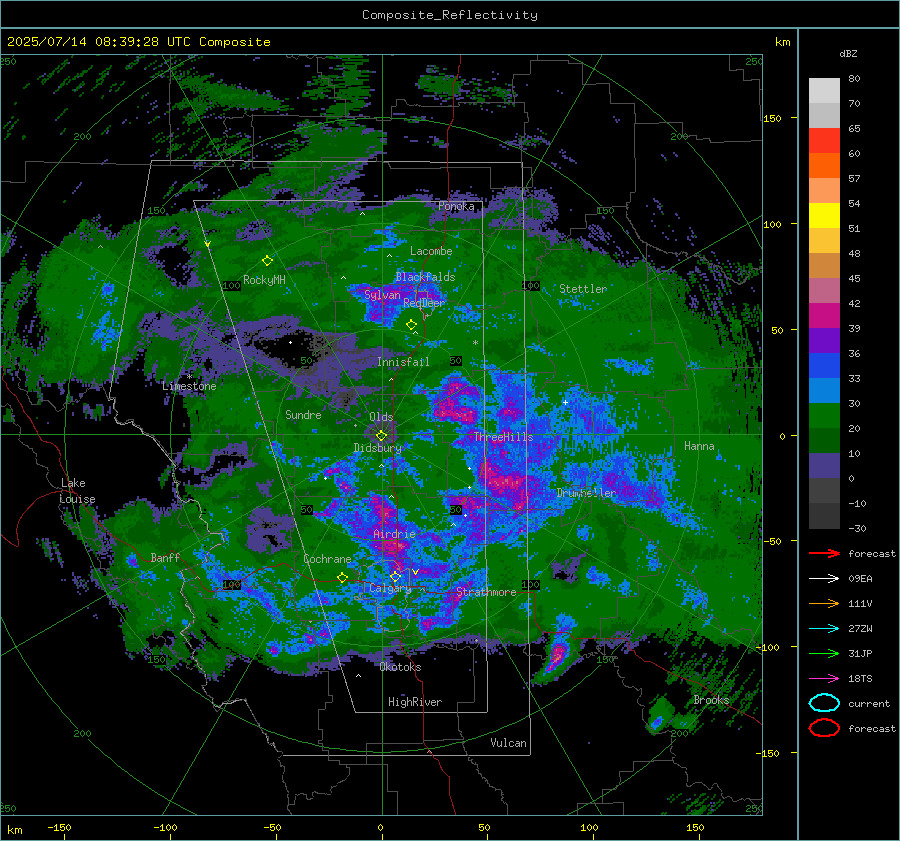Click the Stettler city label
This screenshot has height=841, width=900.
583,289
